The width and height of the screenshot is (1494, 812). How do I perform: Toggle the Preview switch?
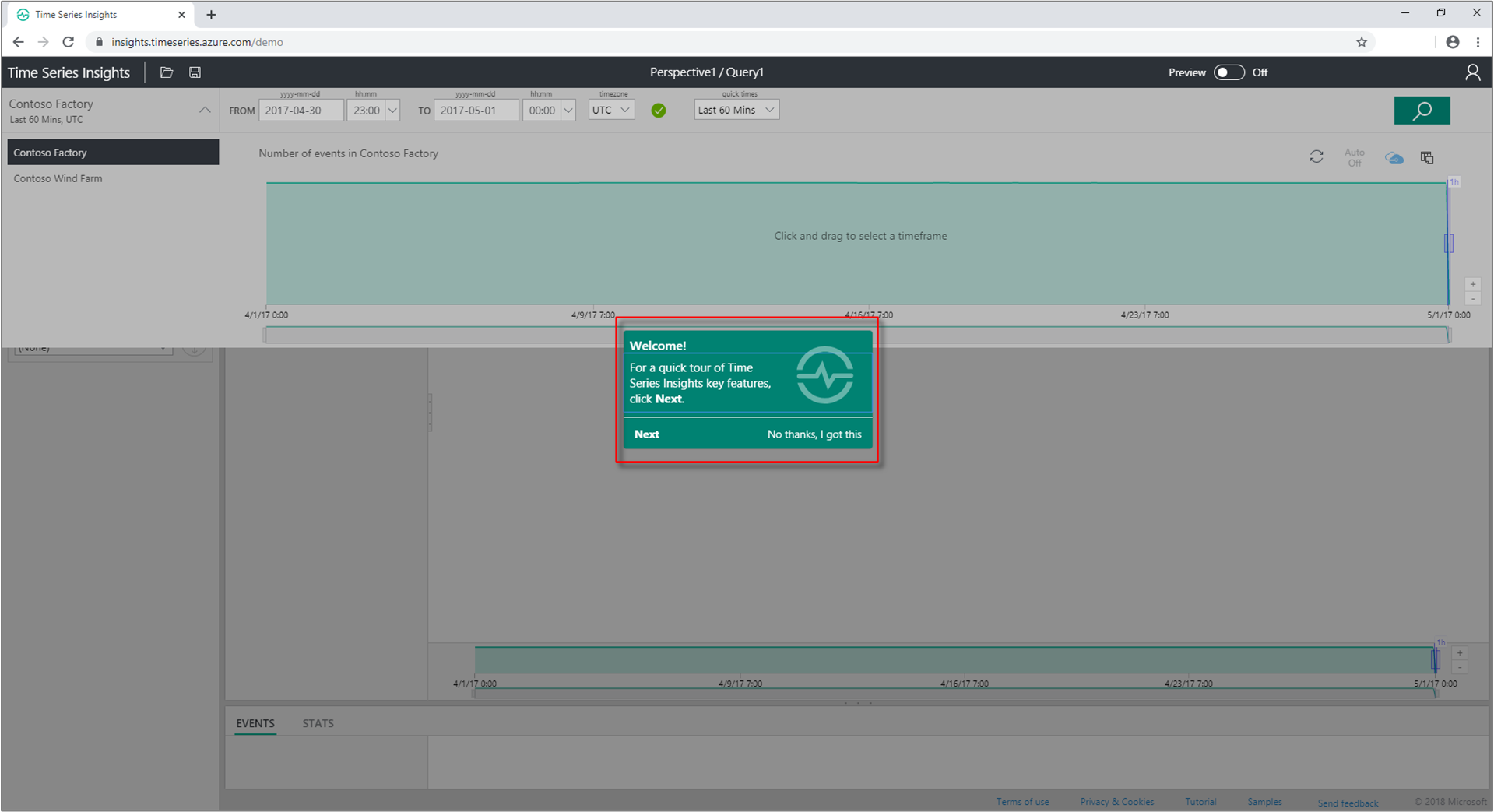(x=1229, y=72)
